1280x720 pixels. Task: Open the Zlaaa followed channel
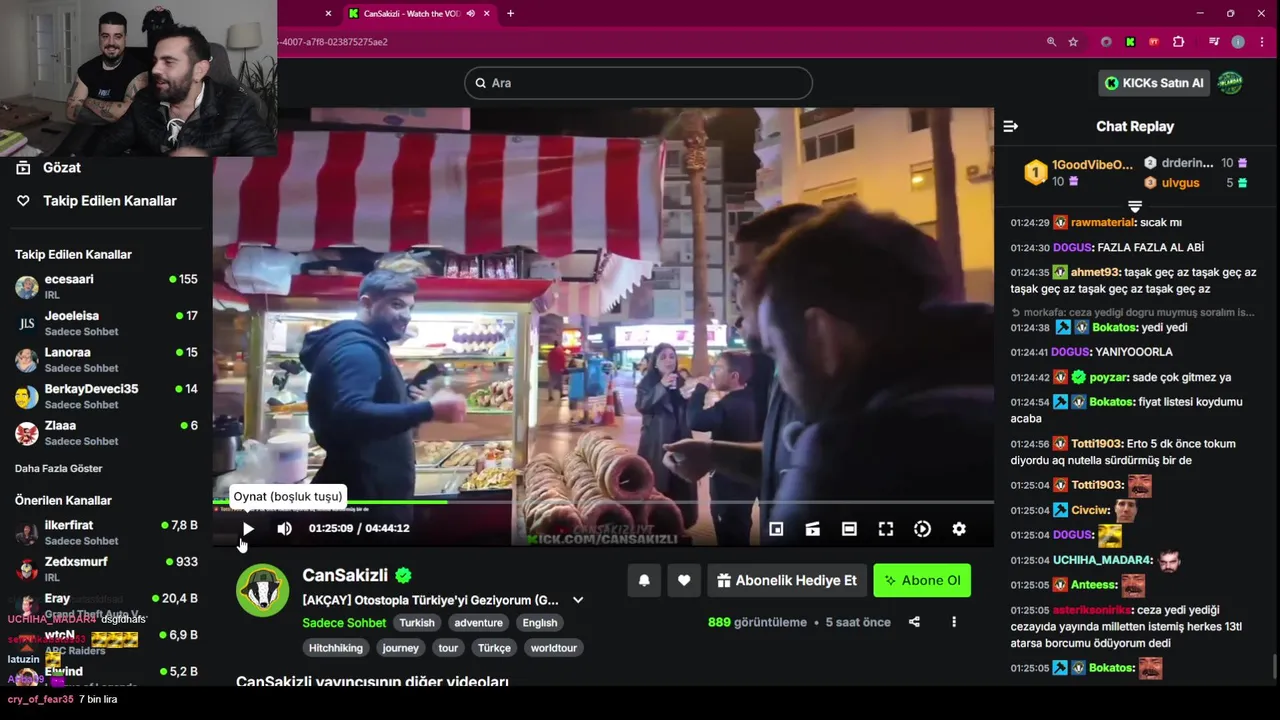click(x=106, y=433)
